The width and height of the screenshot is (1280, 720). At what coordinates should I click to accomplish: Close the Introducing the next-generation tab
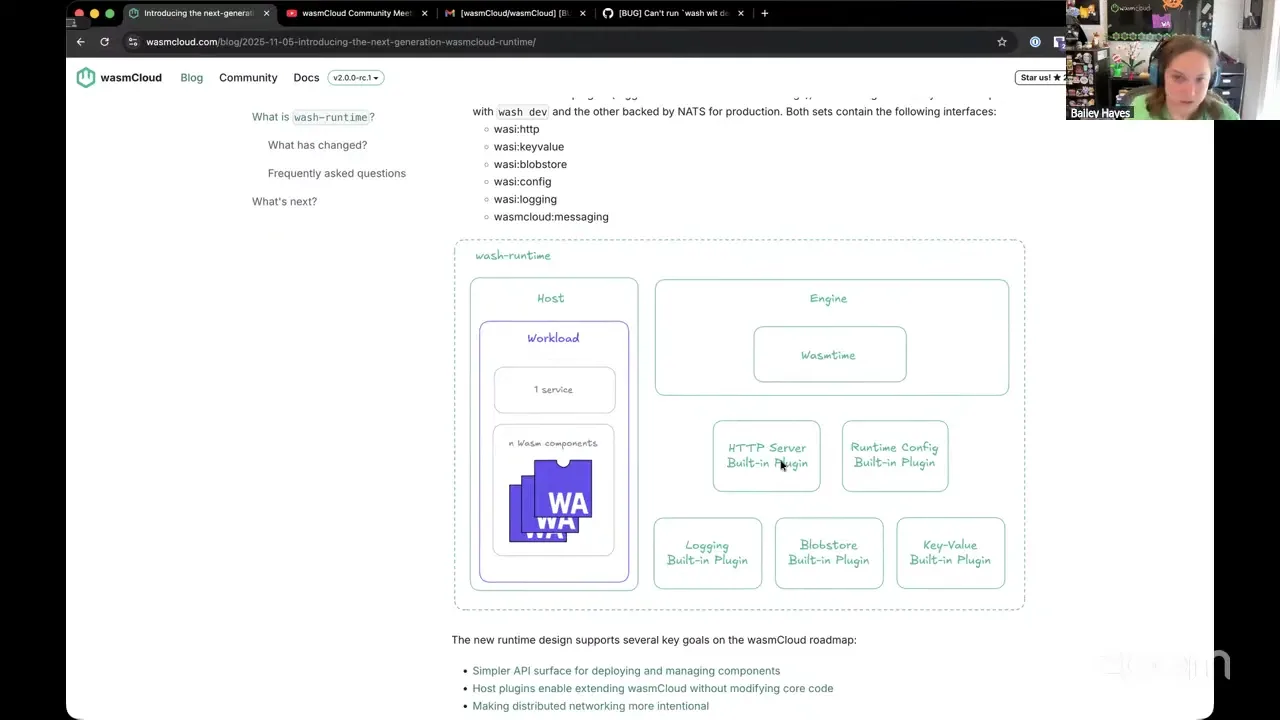[x=266, y=13]
